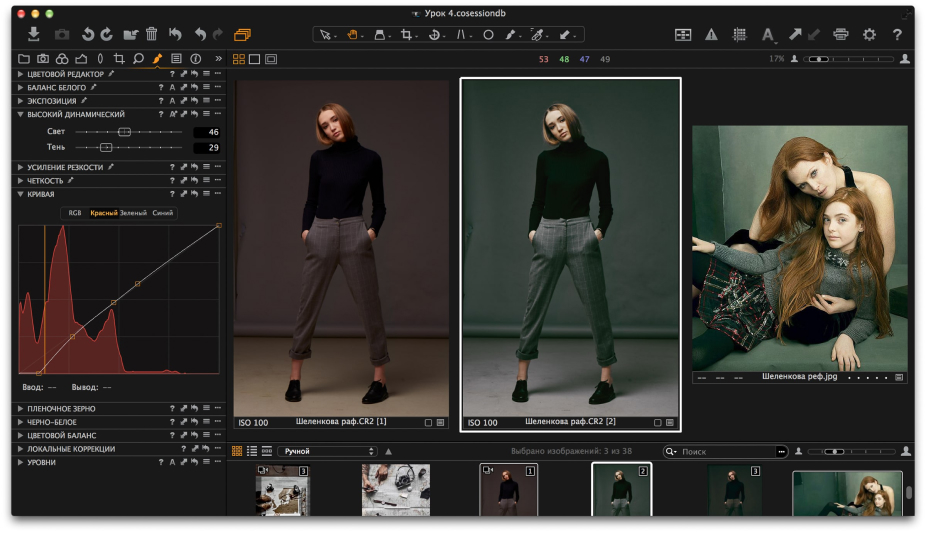Toggle checkbox under Шеленкова раф.CR2 [1]
Screen dimensions: 926x533
click(x=428, y=423)
